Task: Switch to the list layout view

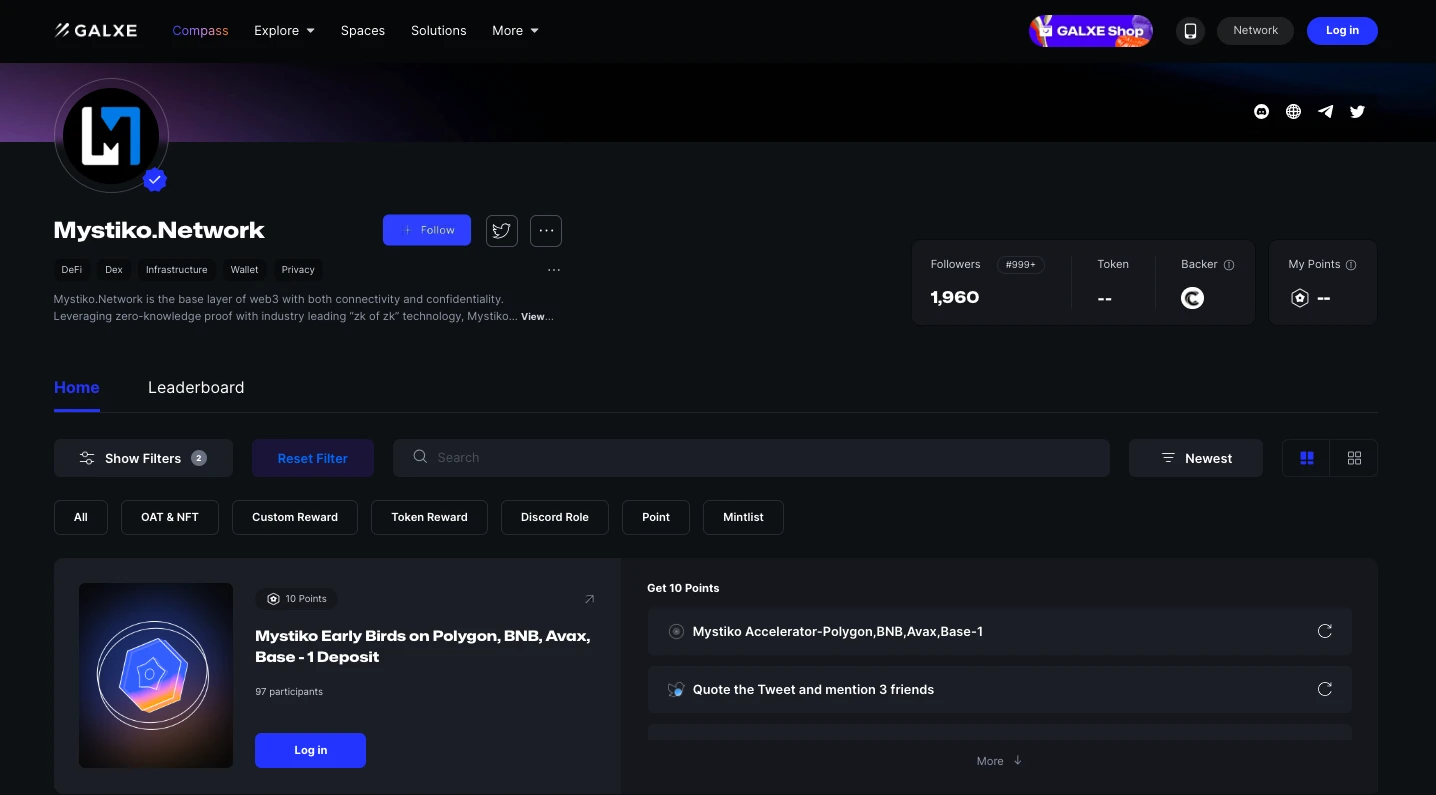Action: [x=1306, y=458]
